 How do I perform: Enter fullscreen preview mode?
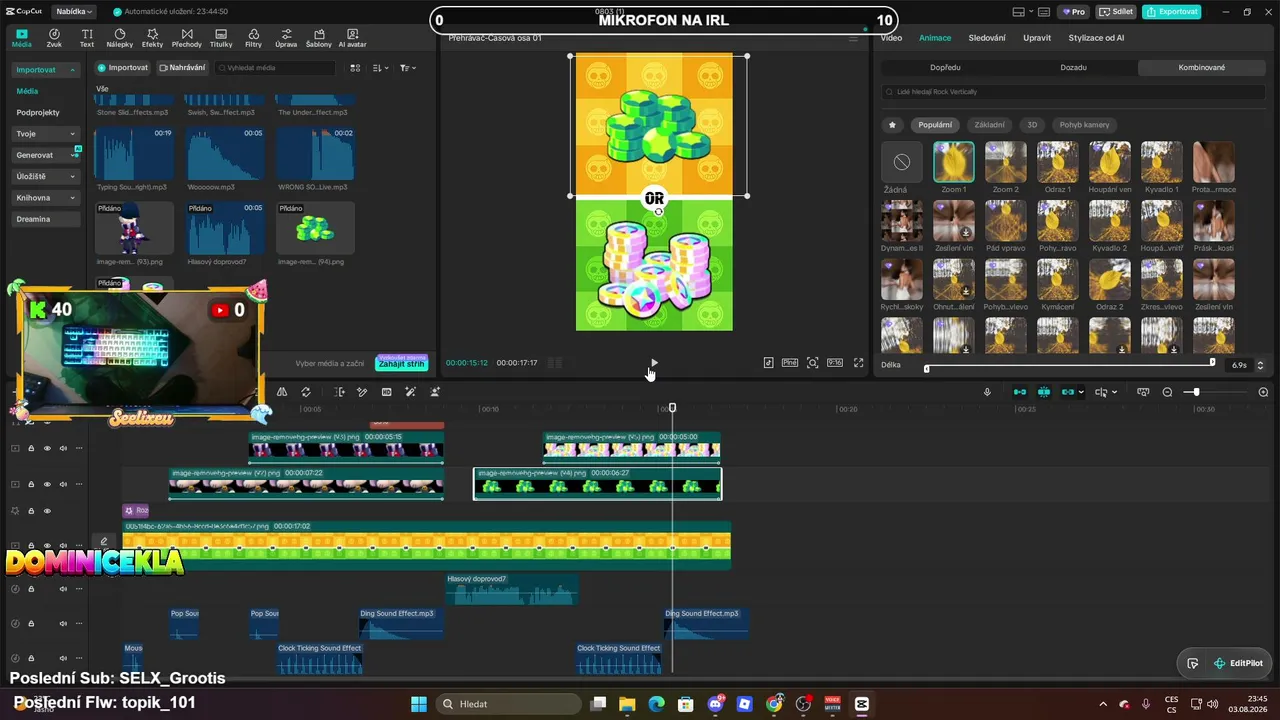coord(858,363)
